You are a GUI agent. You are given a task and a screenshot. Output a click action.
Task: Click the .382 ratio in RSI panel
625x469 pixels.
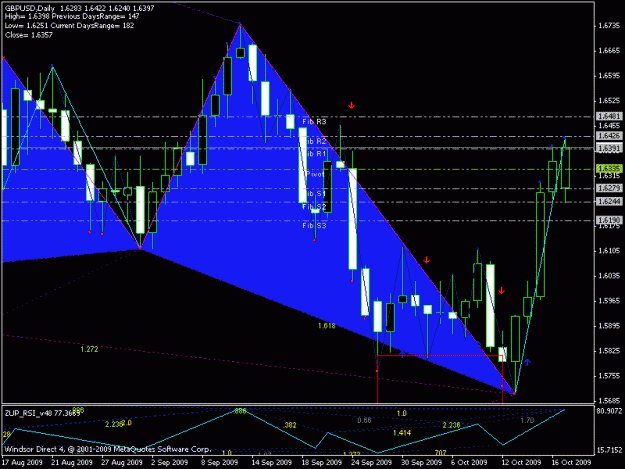pyautogui.click(x=290, y=425)
